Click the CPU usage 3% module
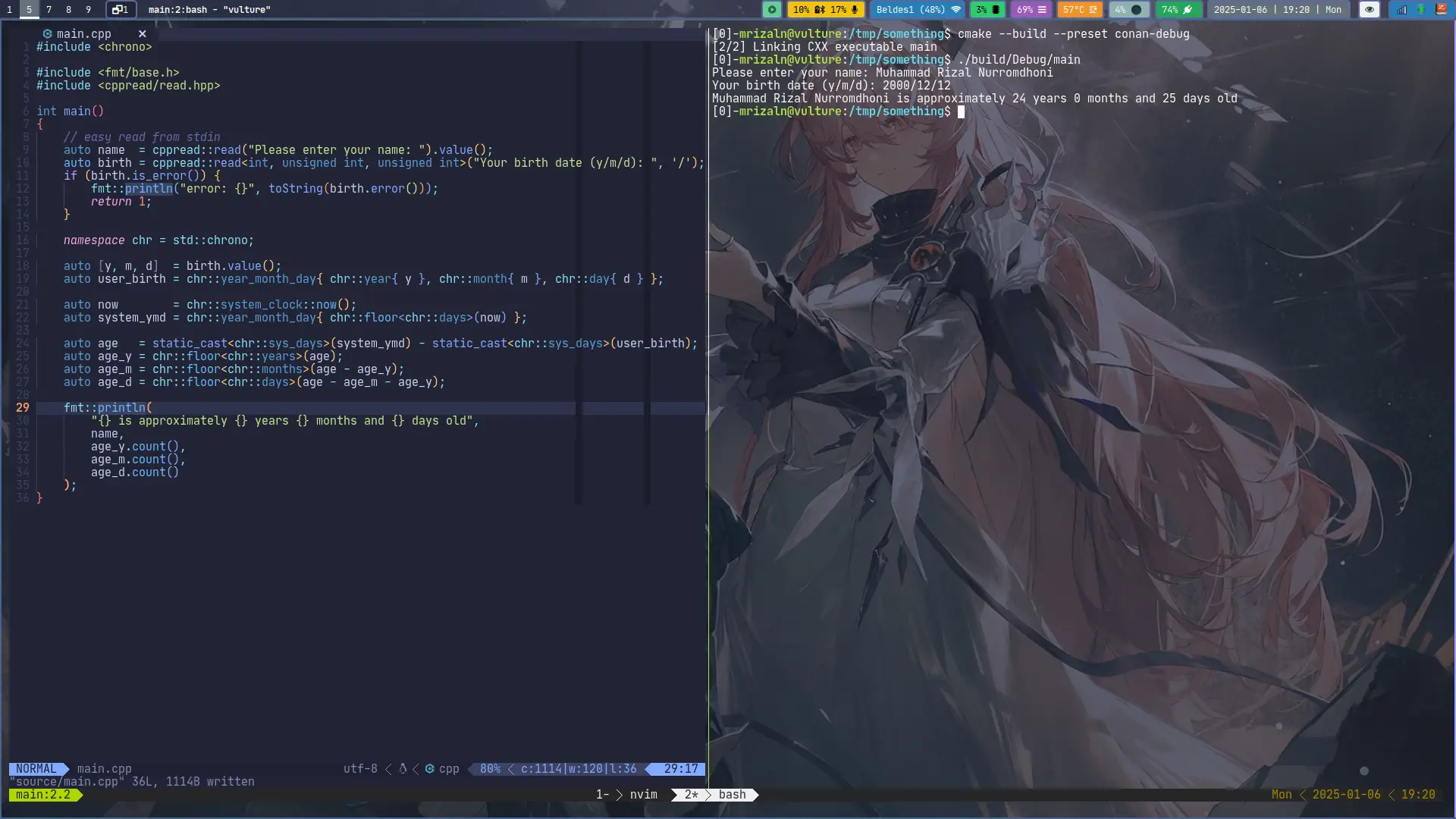The width and height of the screenshot is (1456, 819). (x=987, y=10)
